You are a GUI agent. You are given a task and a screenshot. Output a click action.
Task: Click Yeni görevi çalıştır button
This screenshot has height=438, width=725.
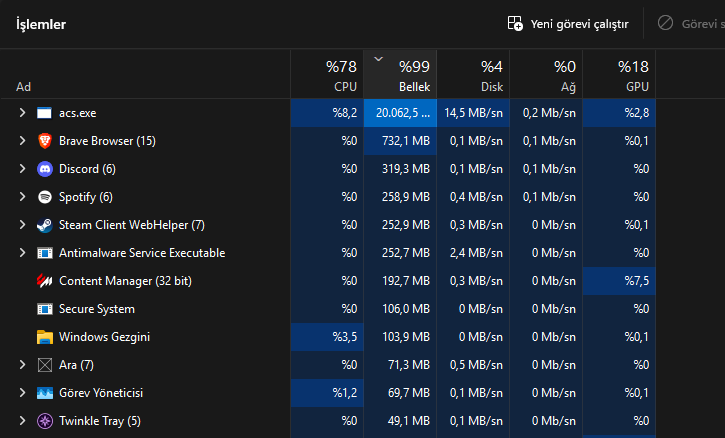(x=569, y=23)
